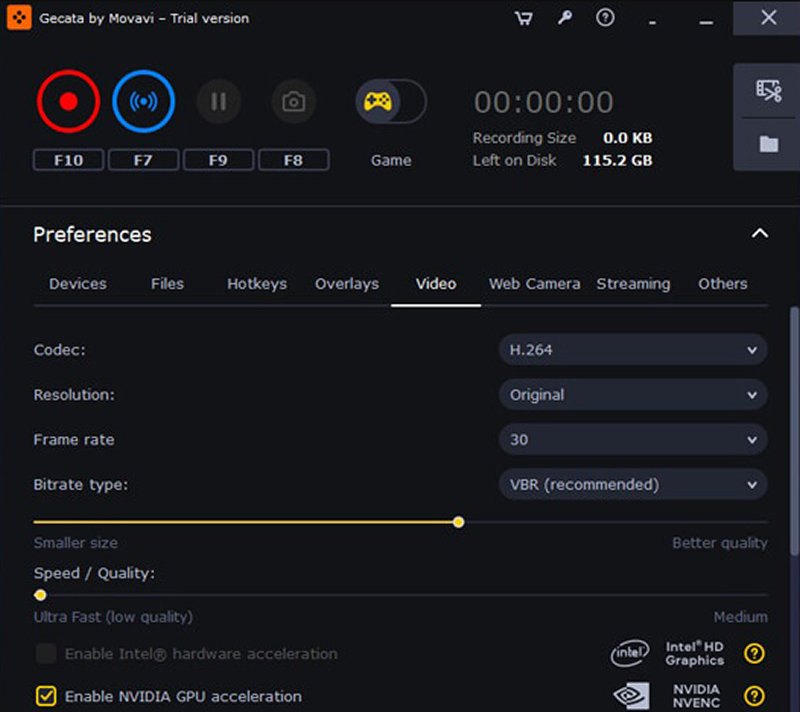Screen dimensions: 800x712
Task: Open the Bitrate type VBR dropdown
Action: coord(633,484)
